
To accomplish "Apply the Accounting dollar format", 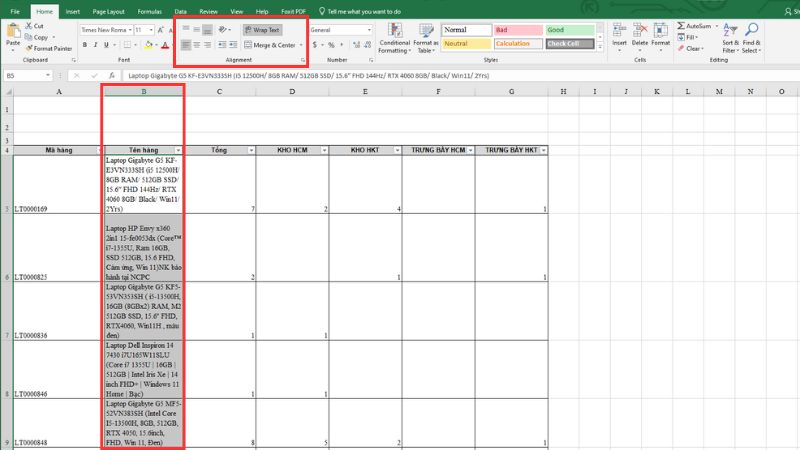I will (x=315, y=45).
